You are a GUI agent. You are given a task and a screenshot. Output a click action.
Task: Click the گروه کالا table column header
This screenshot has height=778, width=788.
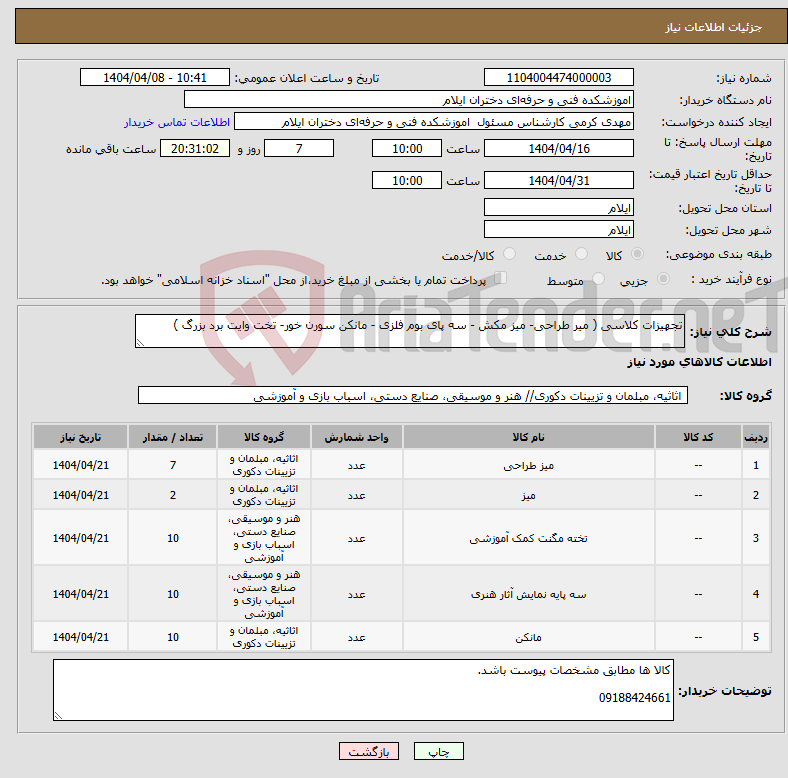pos(264,437)
